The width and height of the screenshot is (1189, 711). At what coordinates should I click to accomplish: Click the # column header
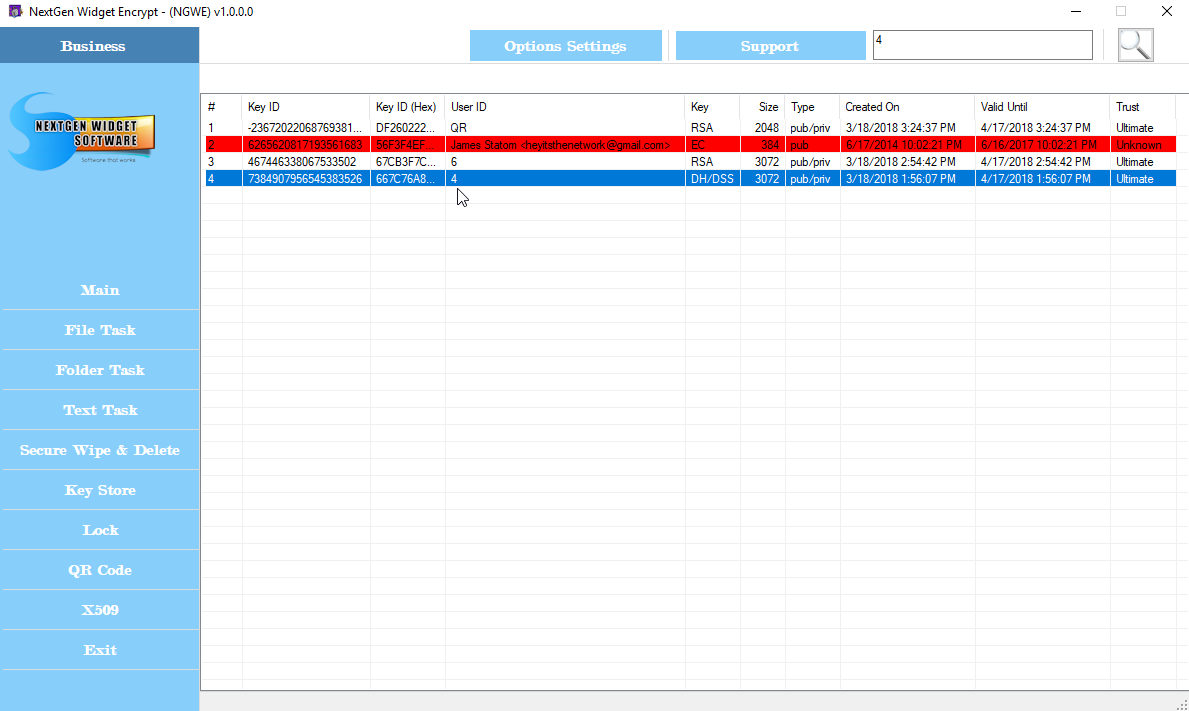(224, 107)
